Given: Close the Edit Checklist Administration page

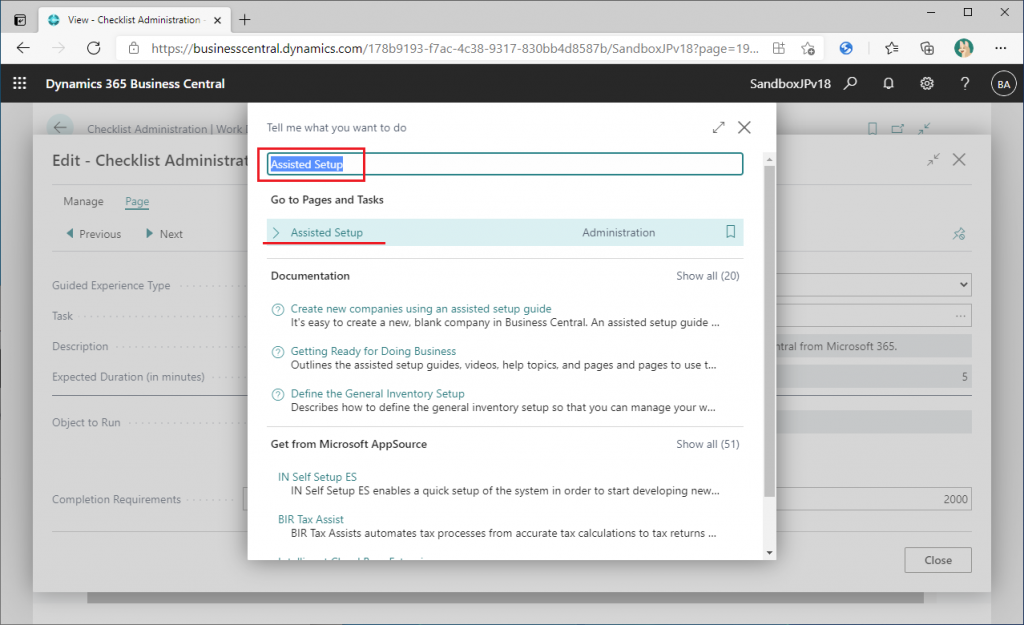Looking at the screenshot, I should [x=959, y=159].
